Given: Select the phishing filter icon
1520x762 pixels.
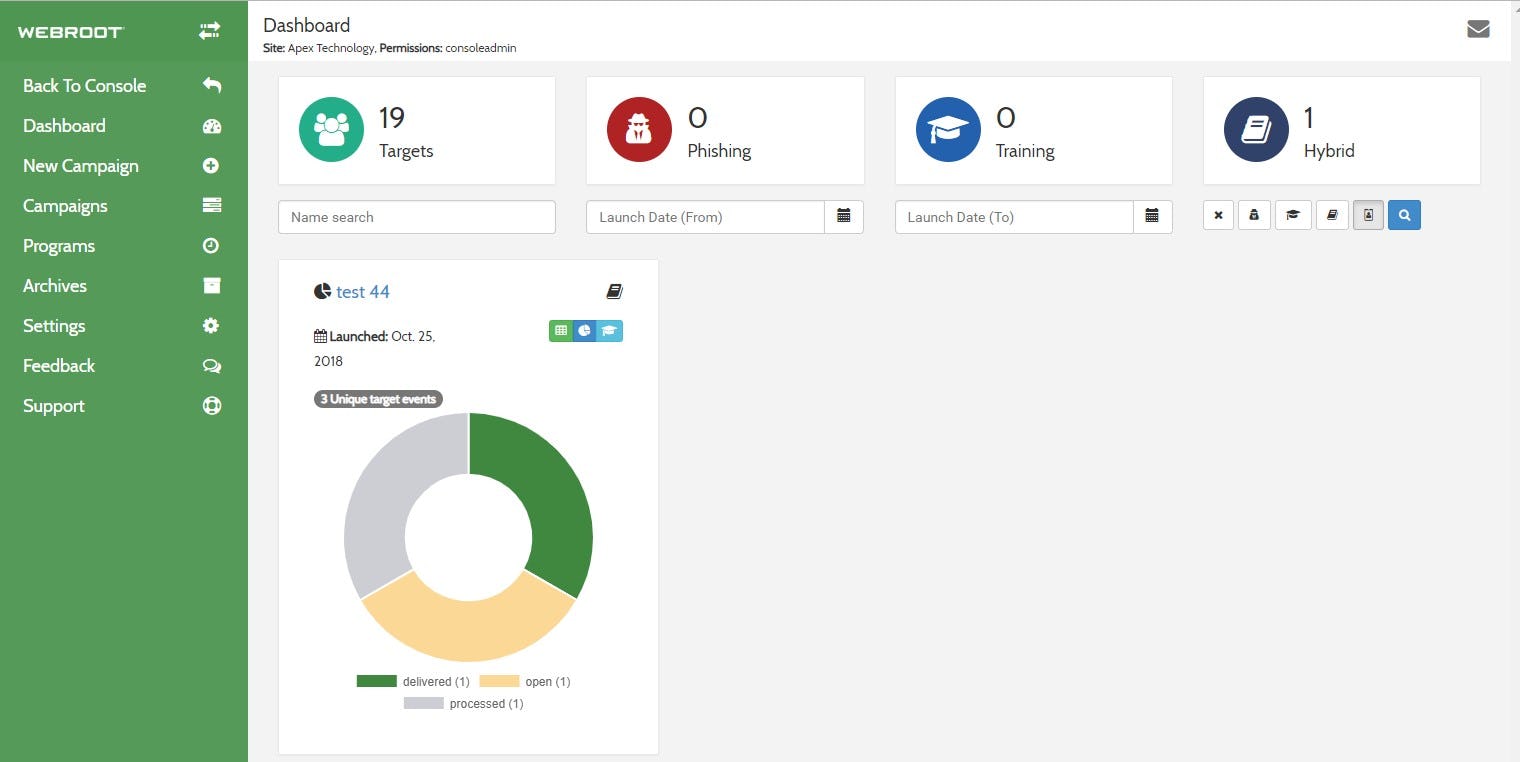Looking at the screenshot, I should (1254, 215).
